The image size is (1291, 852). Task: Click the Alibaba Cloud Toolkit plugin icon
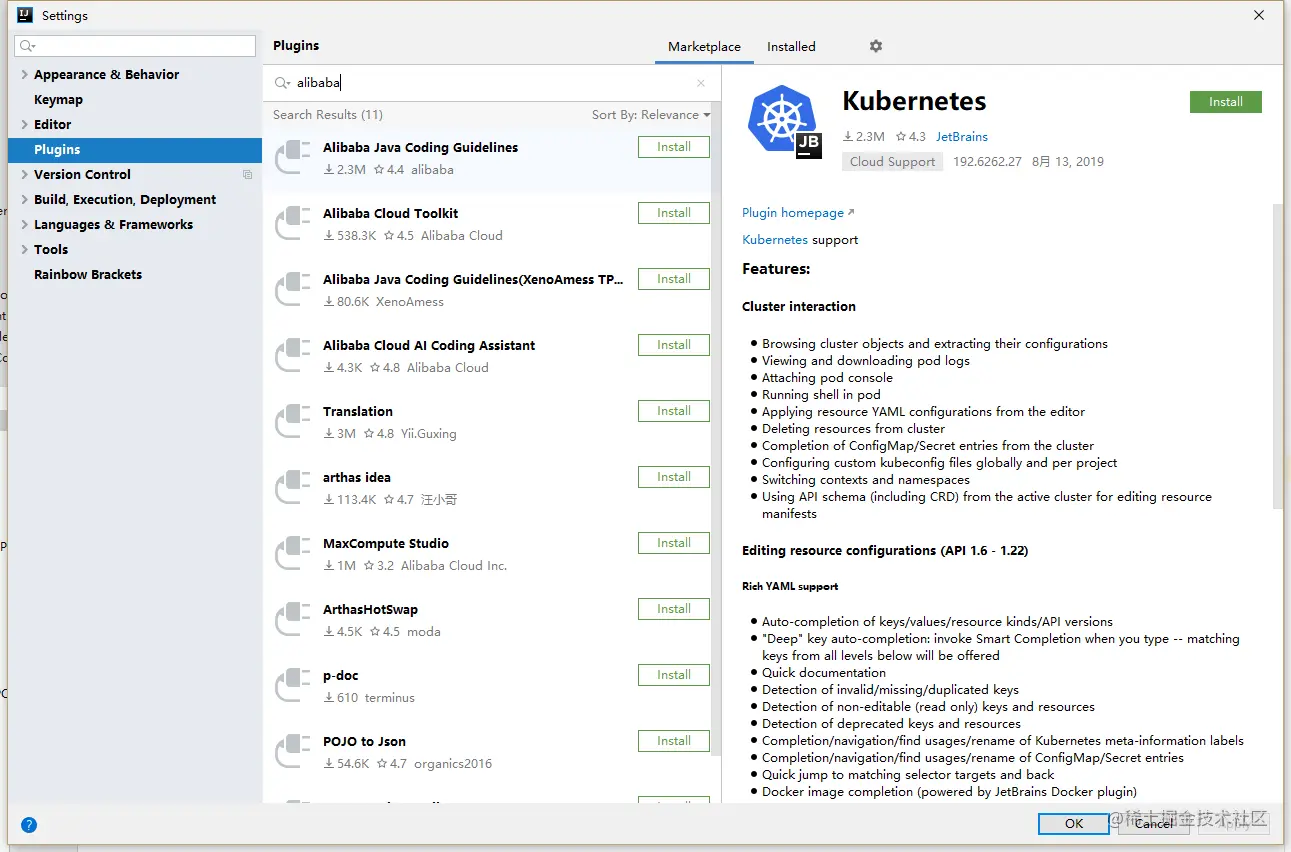pos(293,223)
